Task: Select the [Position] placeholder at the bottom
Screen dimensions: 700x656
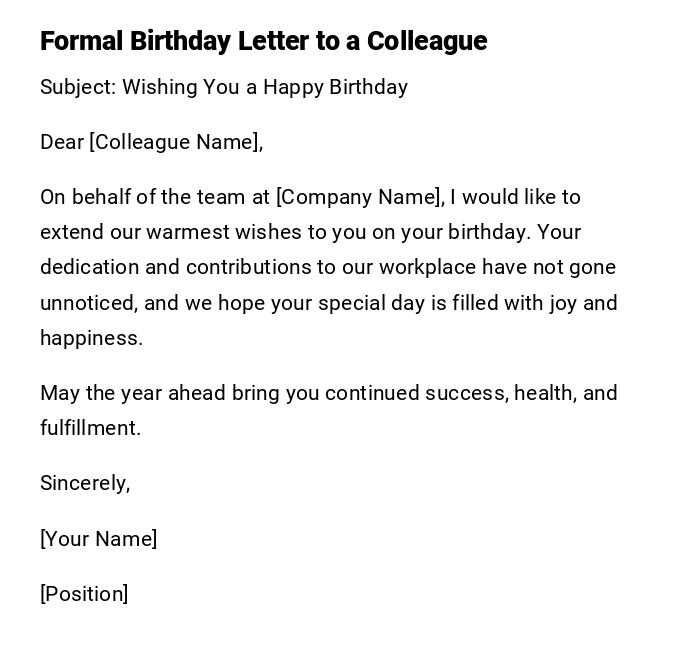Action: pyautogui.click(x=84, y=594)
